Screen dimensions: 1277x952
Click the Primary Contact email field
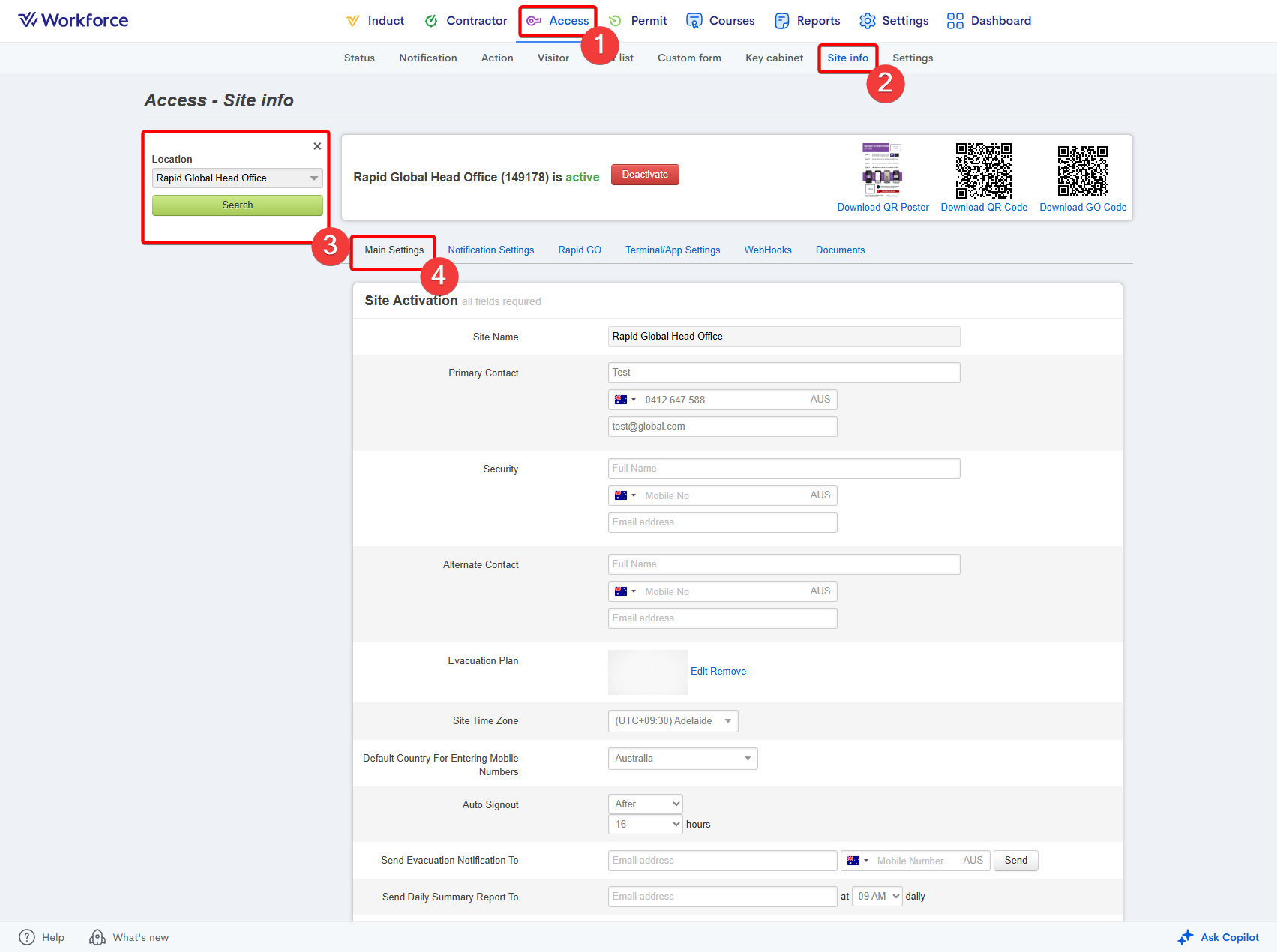(722, 427)
